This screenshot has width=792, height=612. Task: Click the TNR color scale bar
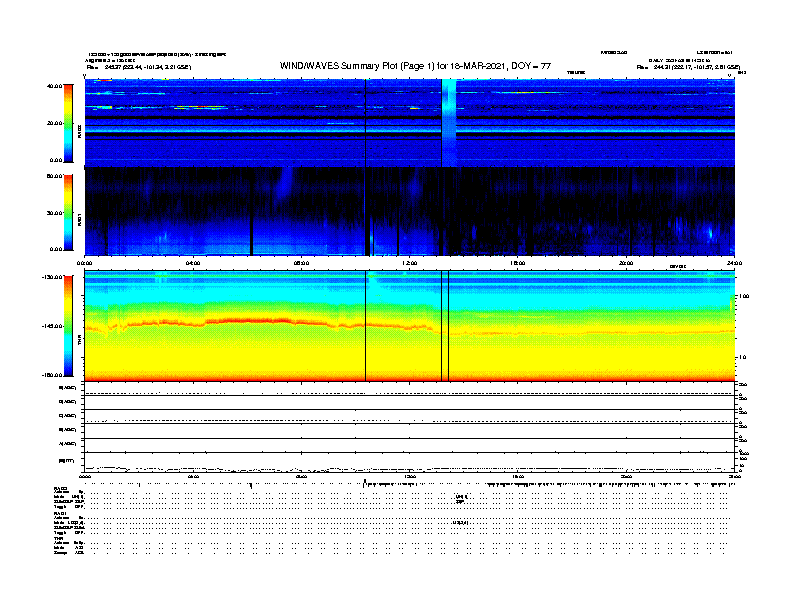(68, 326)
